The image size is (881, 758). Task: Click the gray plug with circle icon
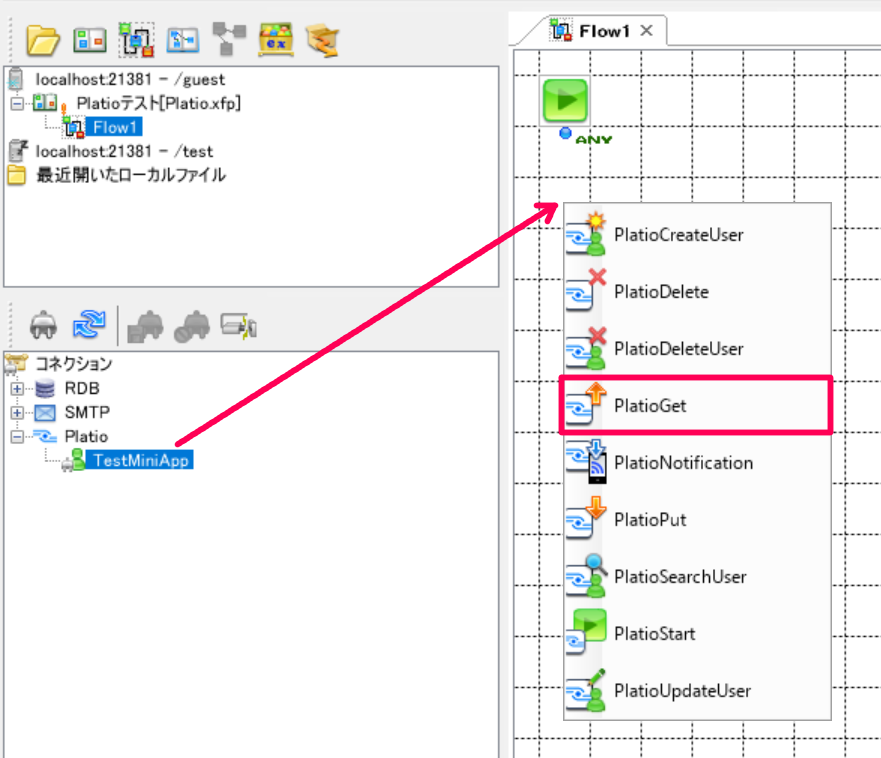click(x=192, y=326)
